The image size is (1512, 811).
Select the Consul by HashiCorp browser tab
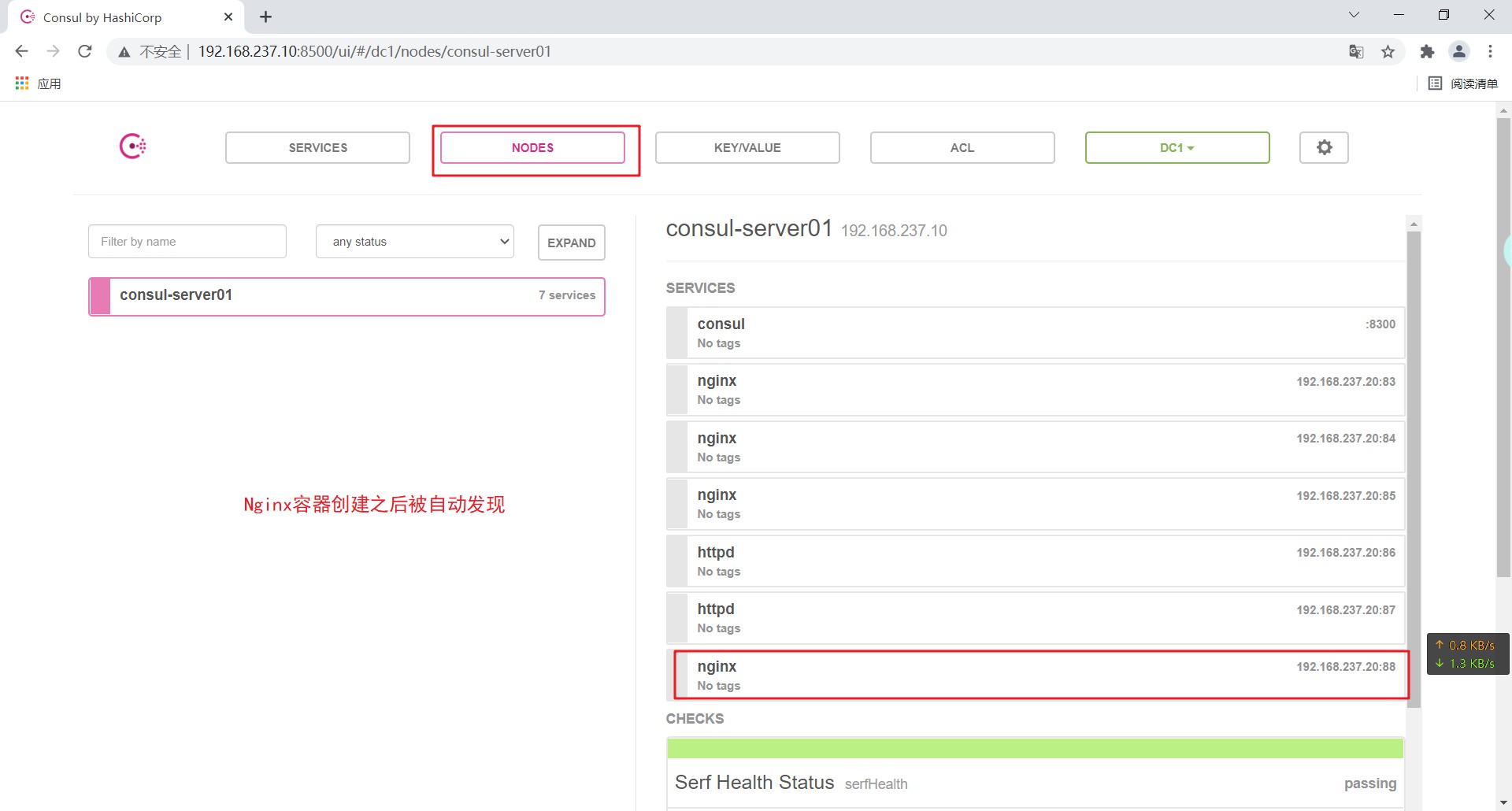(x=126, y=17)
